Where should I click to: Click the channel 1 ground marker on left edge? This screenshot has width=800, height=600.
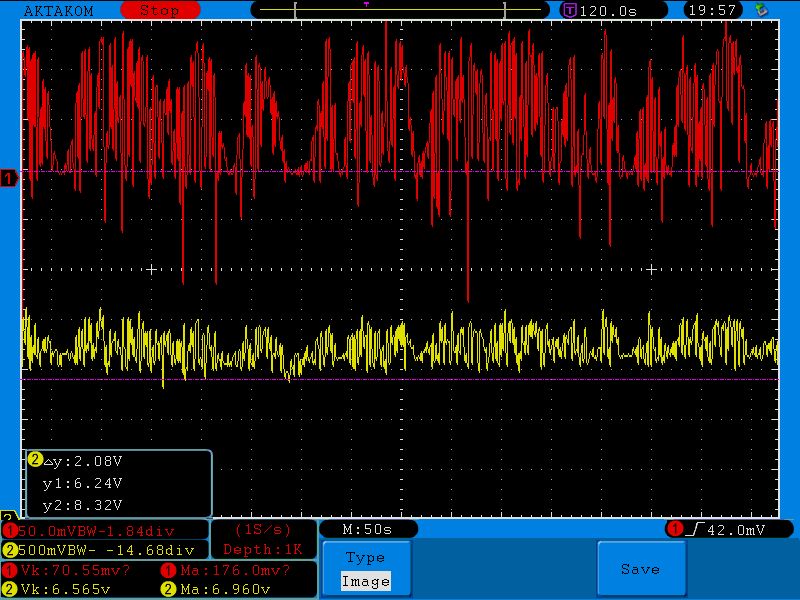9,179
